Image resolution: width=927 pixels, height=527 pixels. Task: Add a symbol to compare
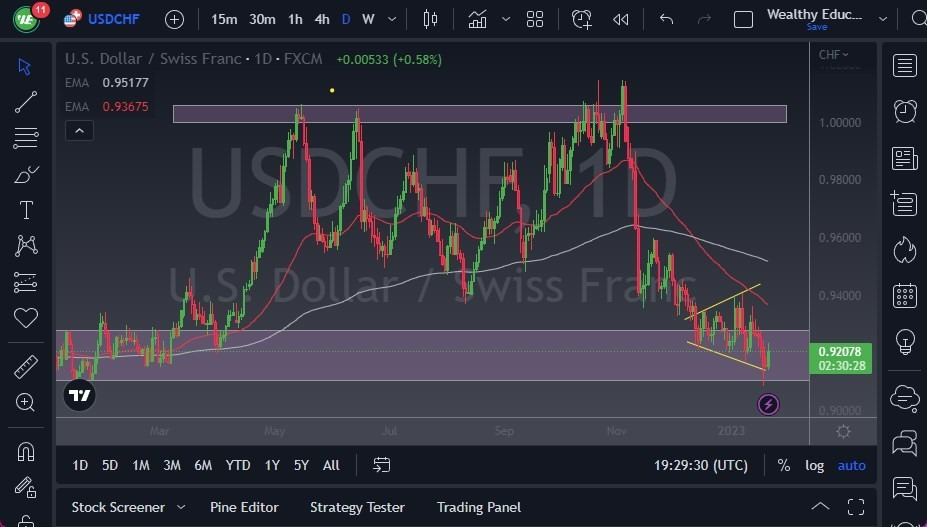(x=174, y=20)
